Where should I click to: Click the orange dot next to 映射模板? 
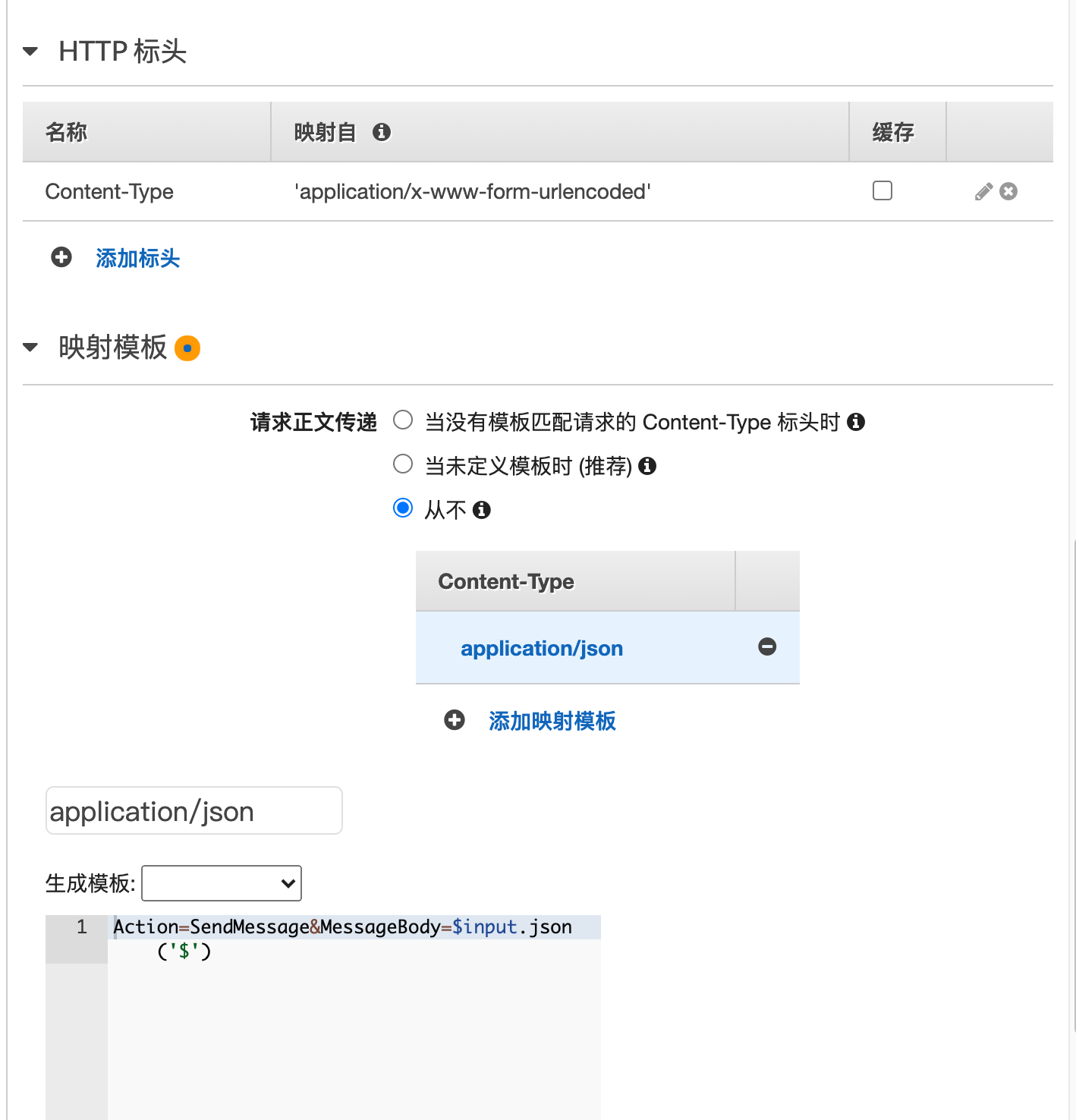[187, 348]
